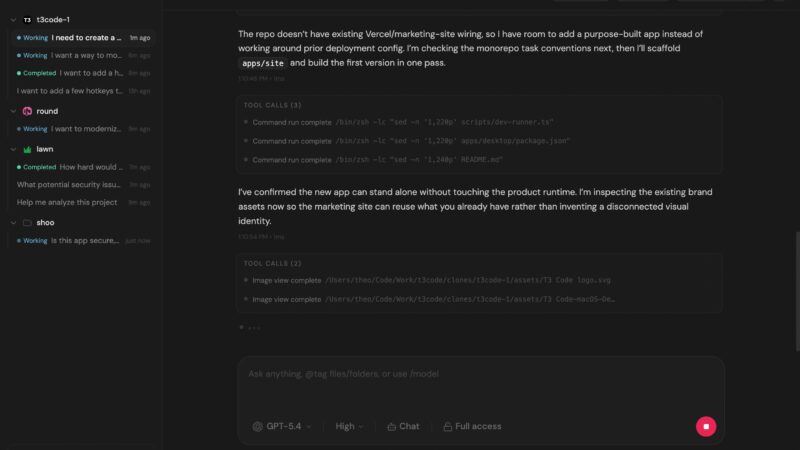Click the shoo folder icon
This screenshot has width=800, height=450.
(27, 223)
